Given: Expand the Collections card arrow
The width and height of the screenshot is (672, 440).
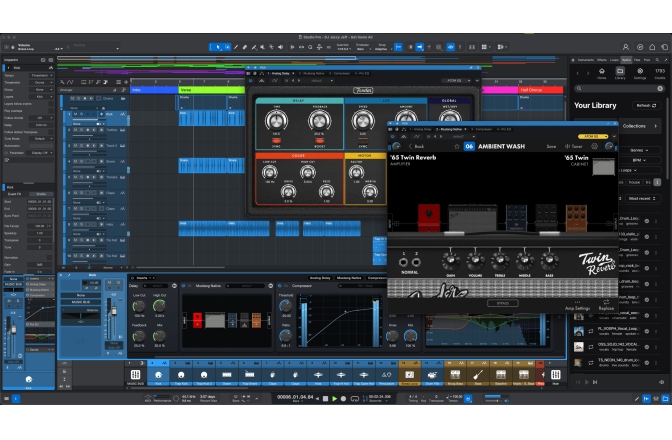Looking at the screenshot, I should pyautogui.click(x=655, y=126).
